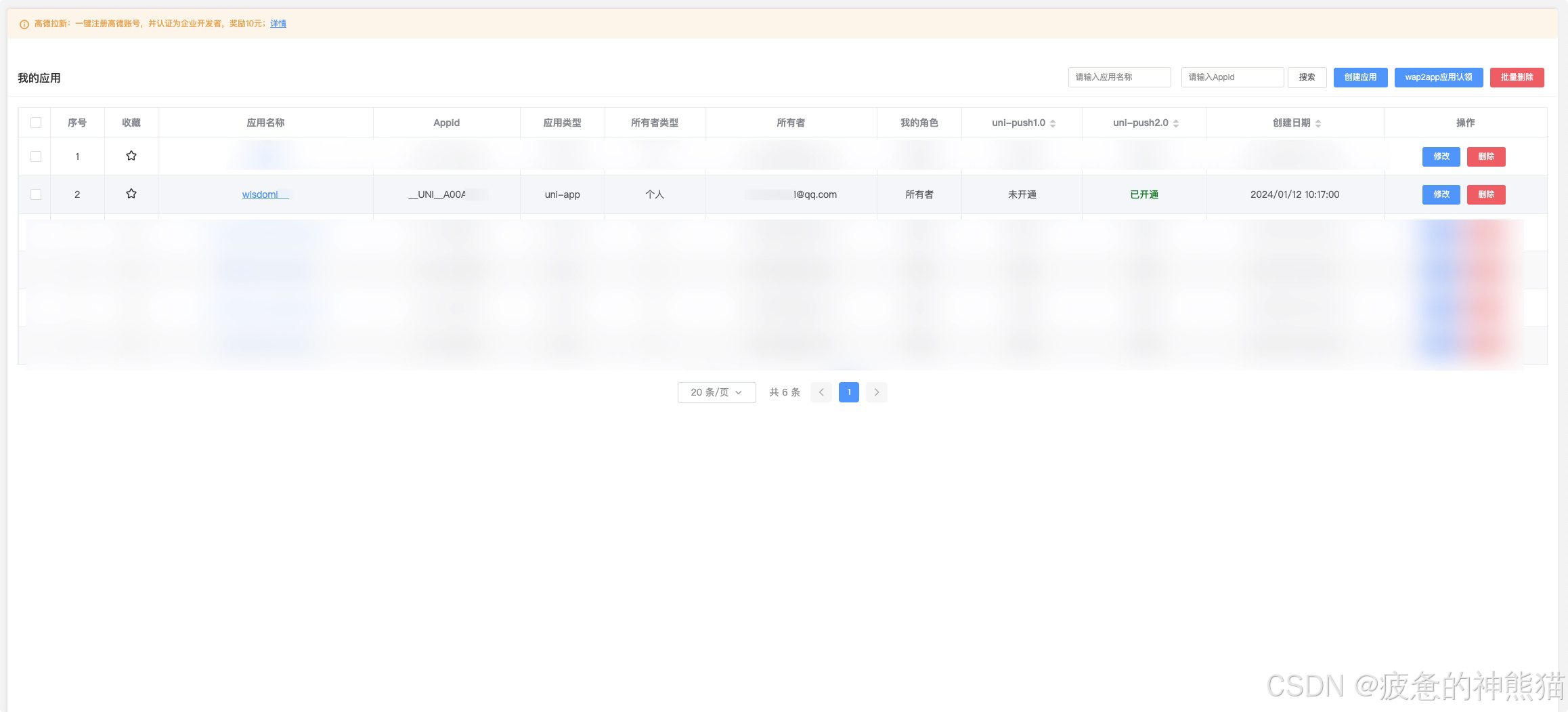Click 修改 on the wisdoml row
Viewport: 1568px width, 712px height.
click(1441, 194)
